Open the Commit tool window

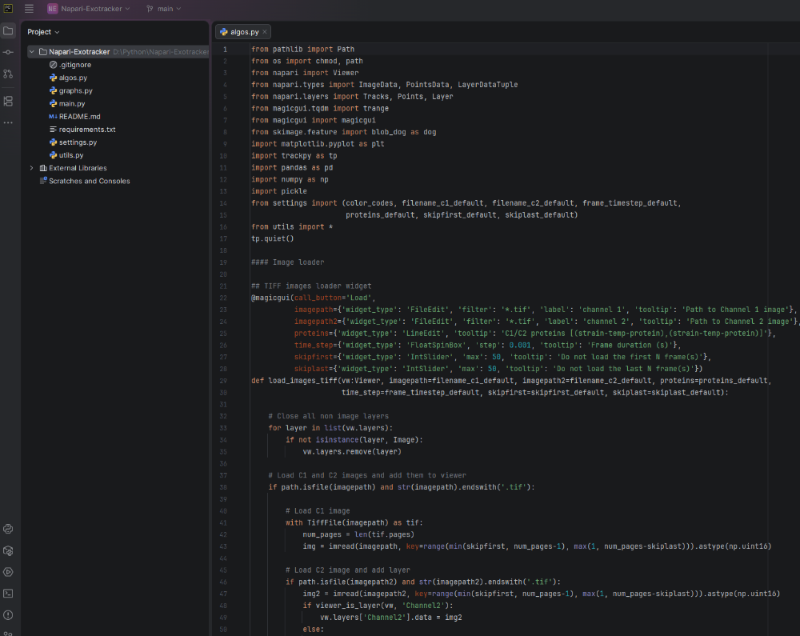[9, 52]
